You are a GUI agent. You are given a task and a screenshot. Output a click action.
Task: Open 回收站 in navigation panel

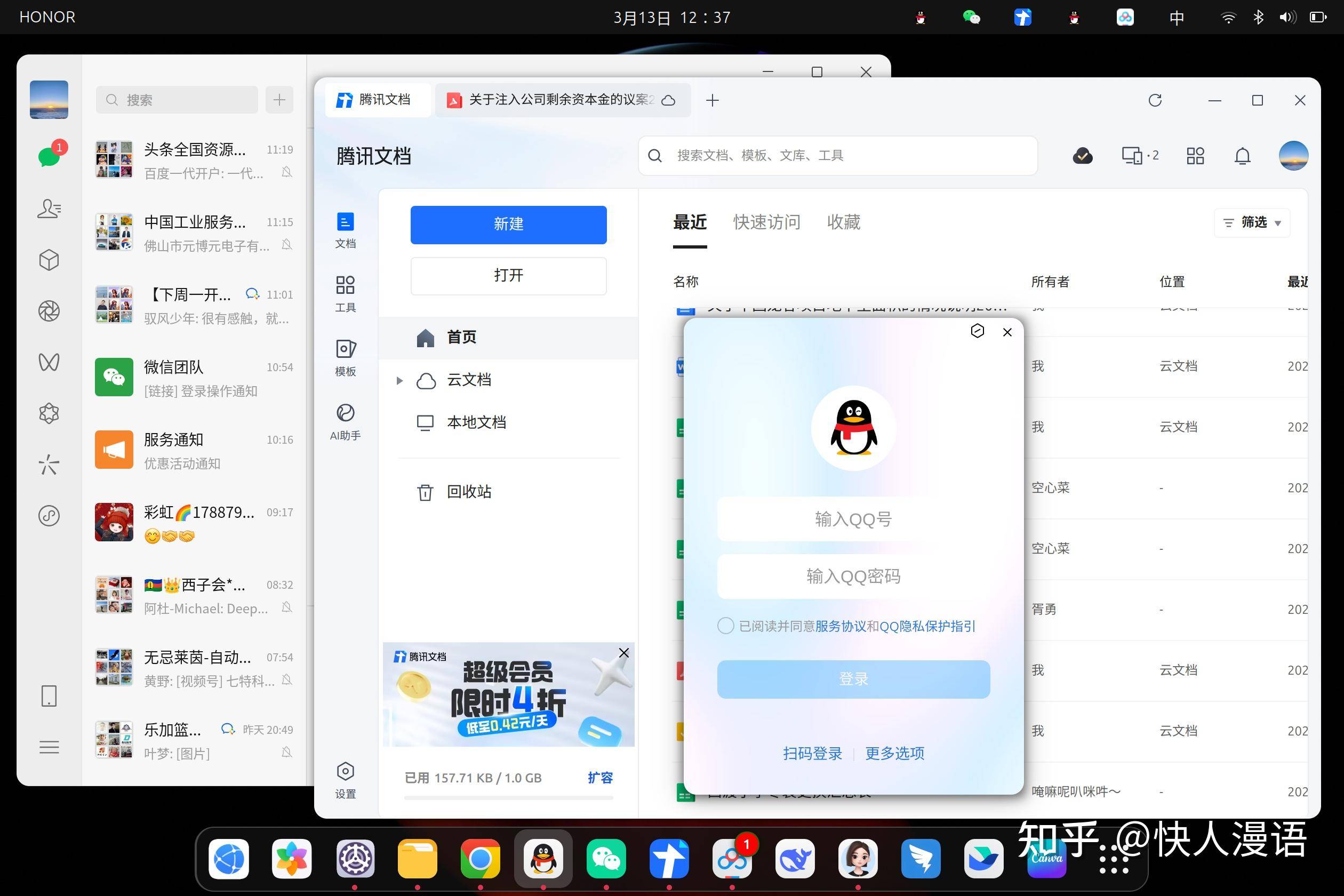[x=508, y=492]
